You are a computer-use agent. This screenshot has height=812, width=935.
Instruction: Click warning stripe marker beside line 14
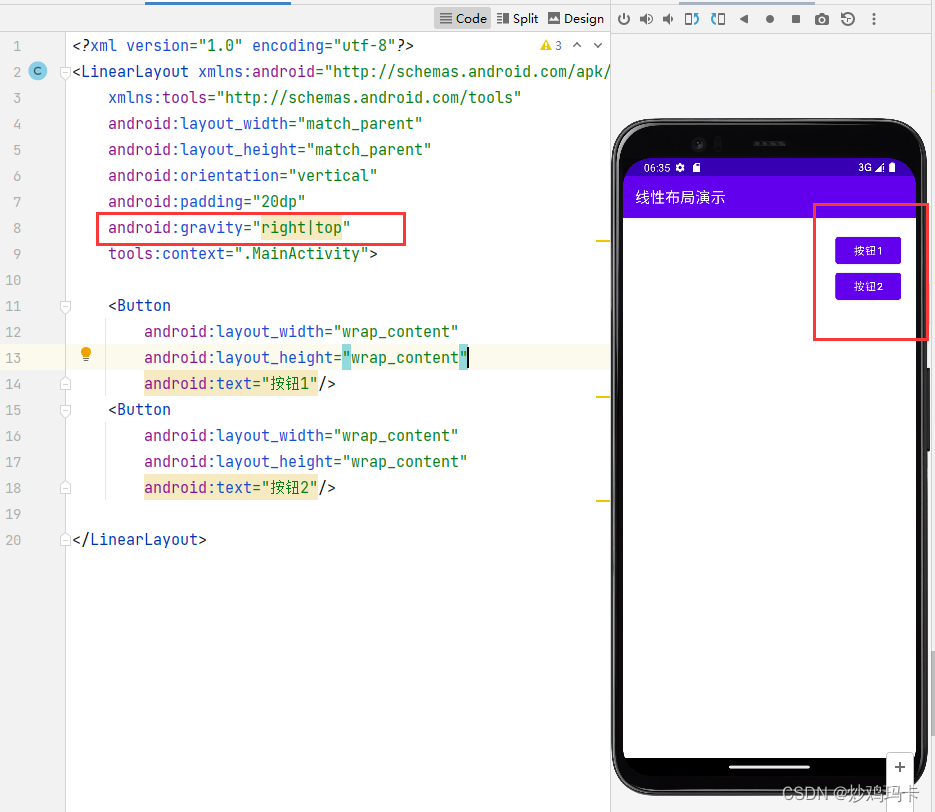coord(603,397)
